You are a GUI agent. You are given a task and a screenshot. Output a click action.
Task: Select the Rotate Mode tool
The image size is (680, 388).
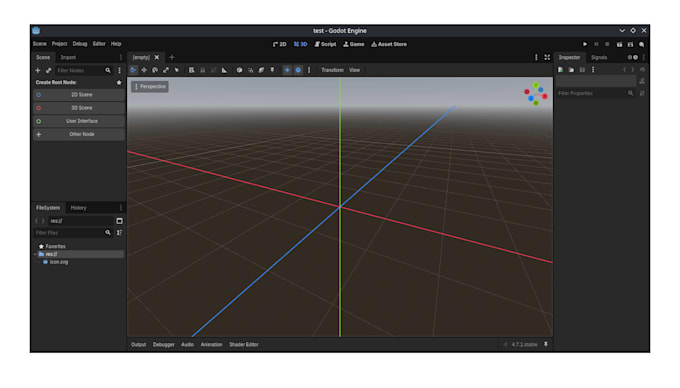click(155, 70)
